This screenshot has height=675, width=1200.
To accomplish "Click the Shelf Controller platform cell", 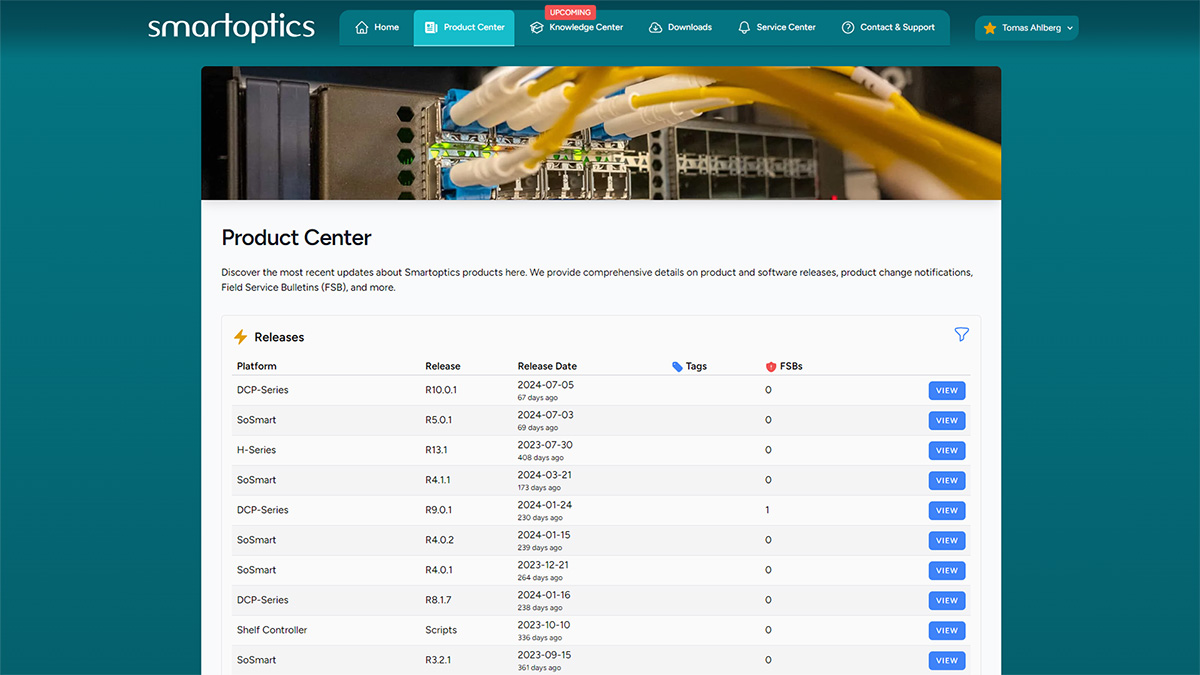I will click(x=272, y=630).
